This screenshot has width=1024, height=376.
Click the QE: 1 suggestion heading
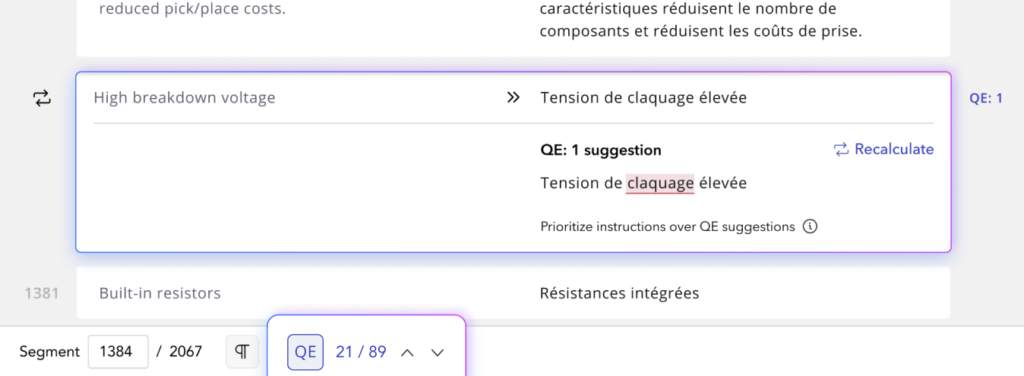(601, 151)
